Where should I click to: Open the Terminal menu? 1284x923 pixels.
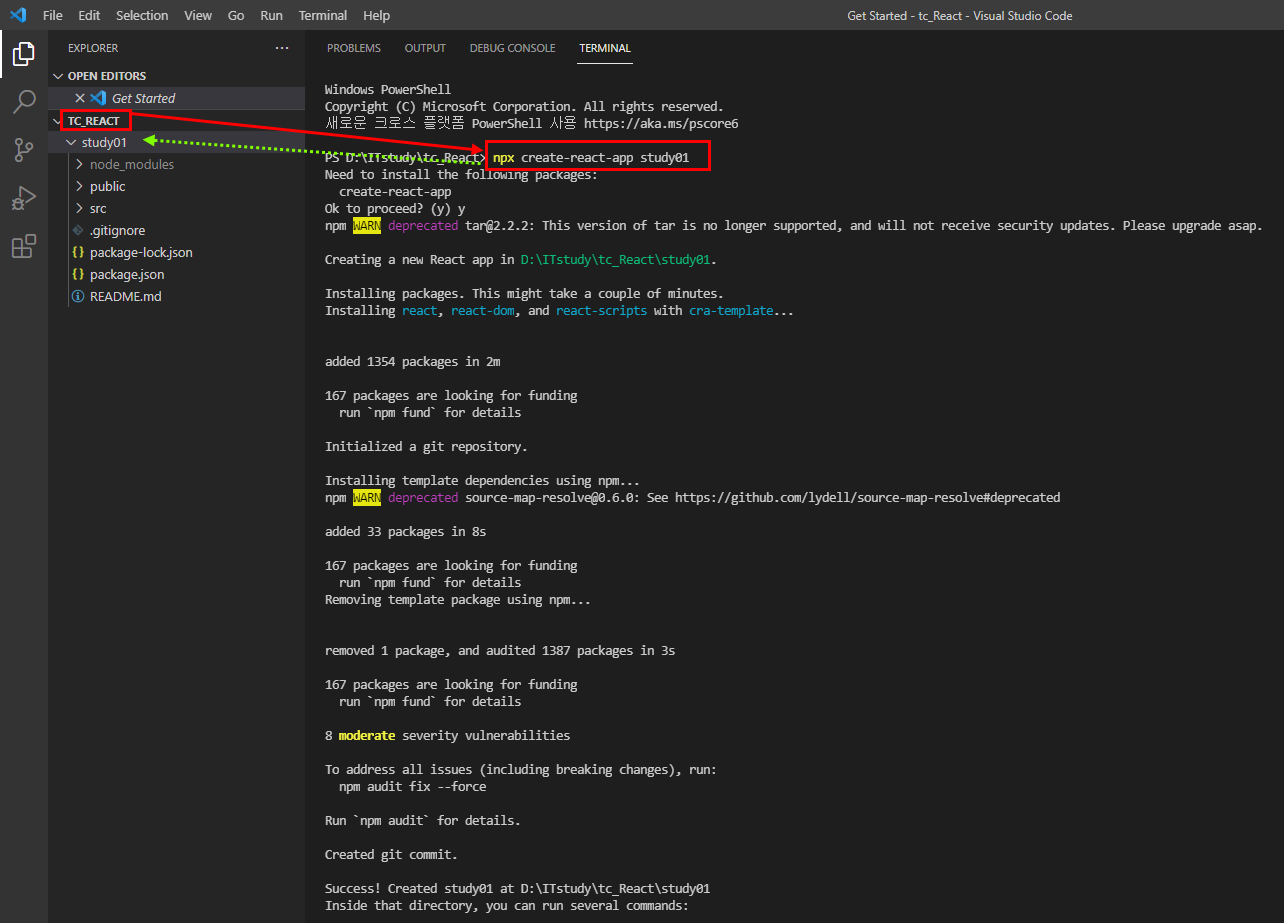tap(323, 15)
